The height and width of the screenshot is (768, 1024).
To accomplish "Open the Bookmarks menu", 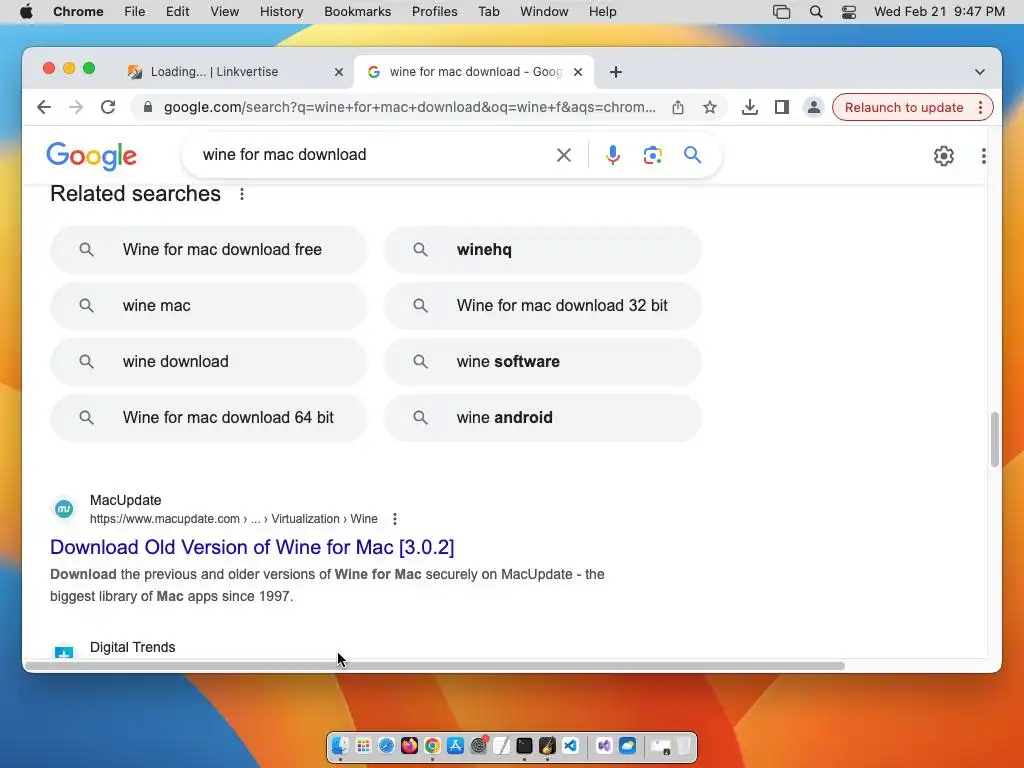I will click(x=357, y=12).
